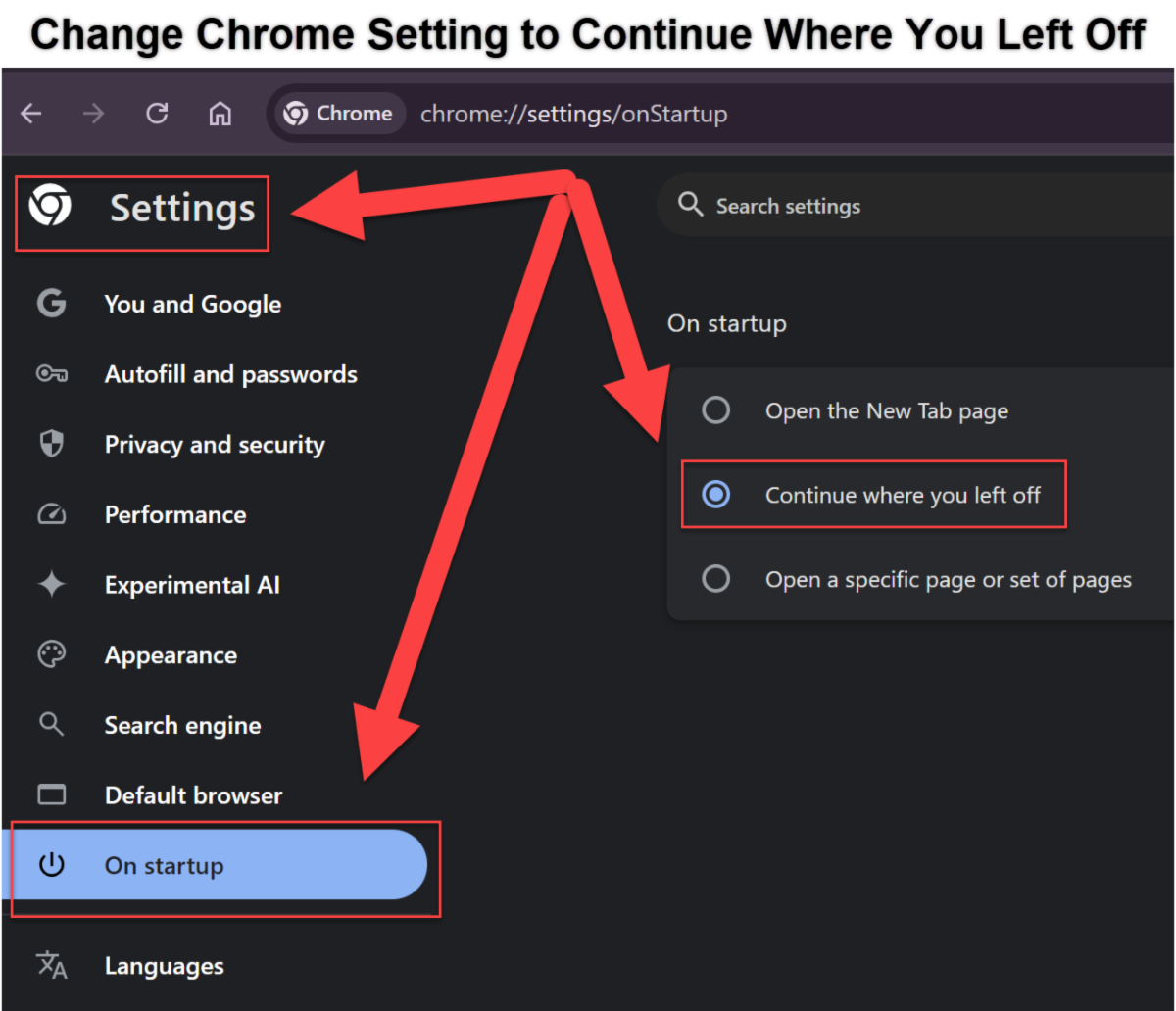The image size is (1176, 1011).
Task: Open You and Google settings
Action: (x=192, y=304)
